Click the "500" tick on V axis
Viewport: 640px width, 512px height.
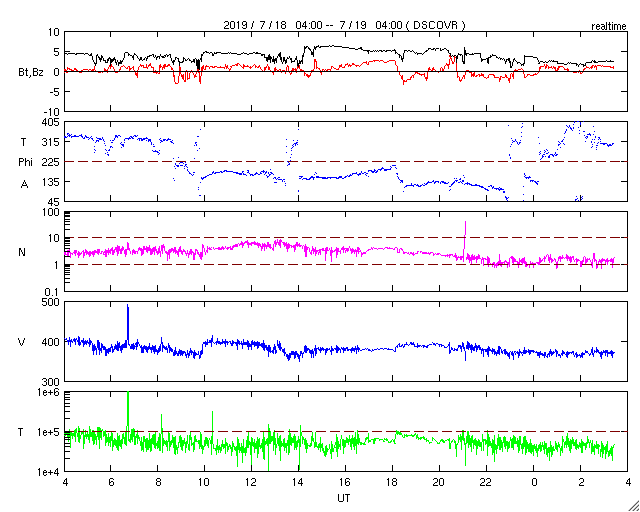(x=52, y=302)
